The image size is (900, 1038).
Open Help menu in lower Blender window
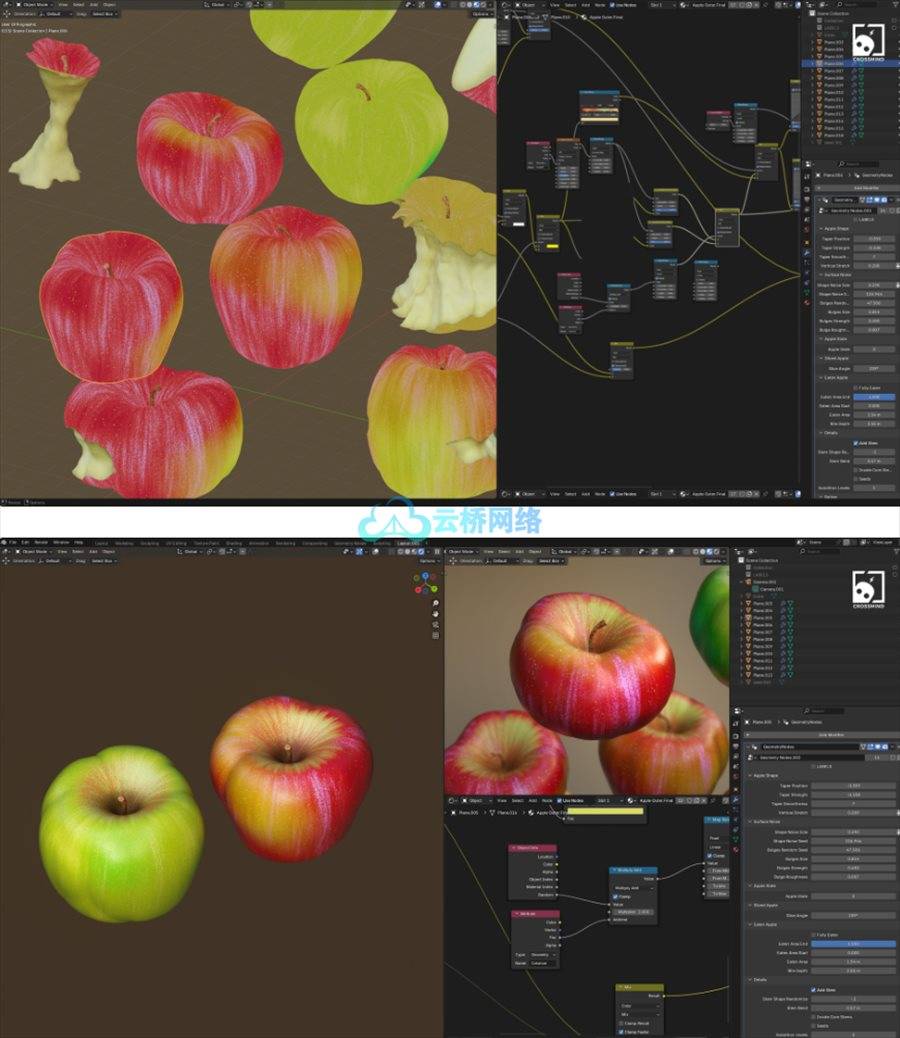click(x=78, y=542)
